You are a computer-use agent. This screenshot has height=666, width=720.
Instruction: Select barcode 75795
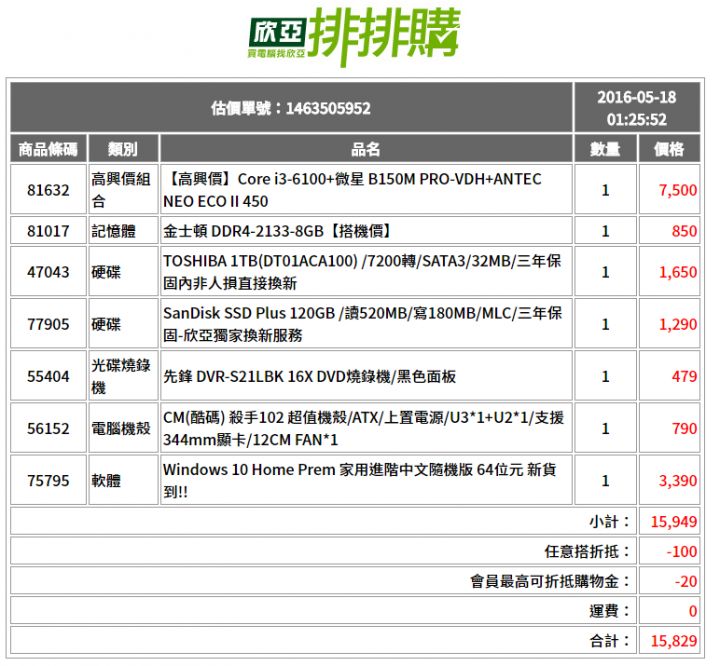coord(48,480)
